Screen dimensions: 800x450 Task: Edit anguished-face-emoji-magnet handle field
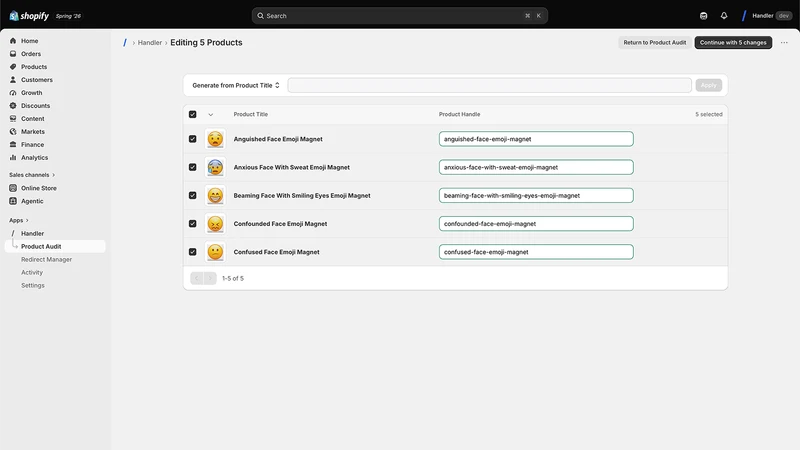tap(536, 139)
